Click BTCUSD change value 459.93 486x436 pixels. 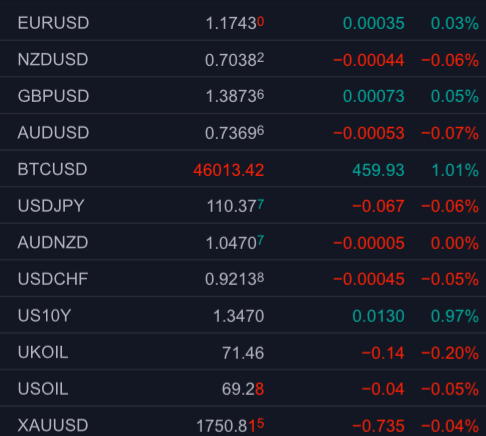coord(378,170)
